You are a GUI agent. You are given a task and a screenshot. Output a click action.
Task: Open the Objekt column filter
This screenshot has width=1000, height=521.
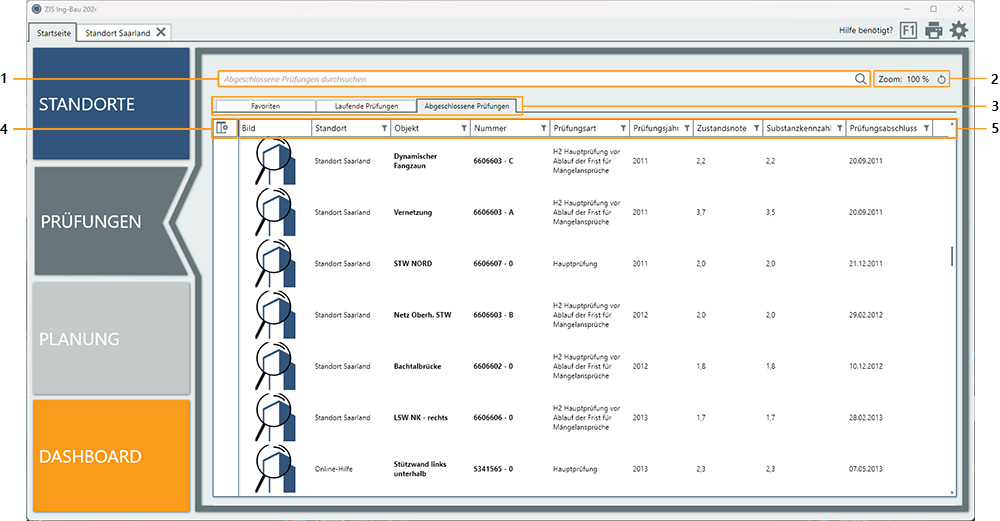coord(463,128)
